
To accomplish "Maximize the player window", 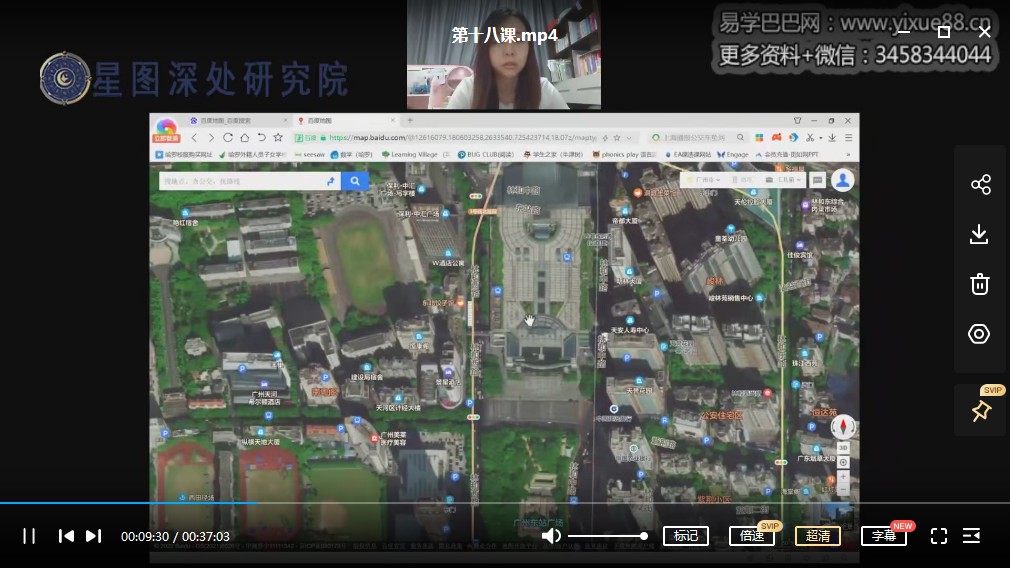I will point(943,31).
